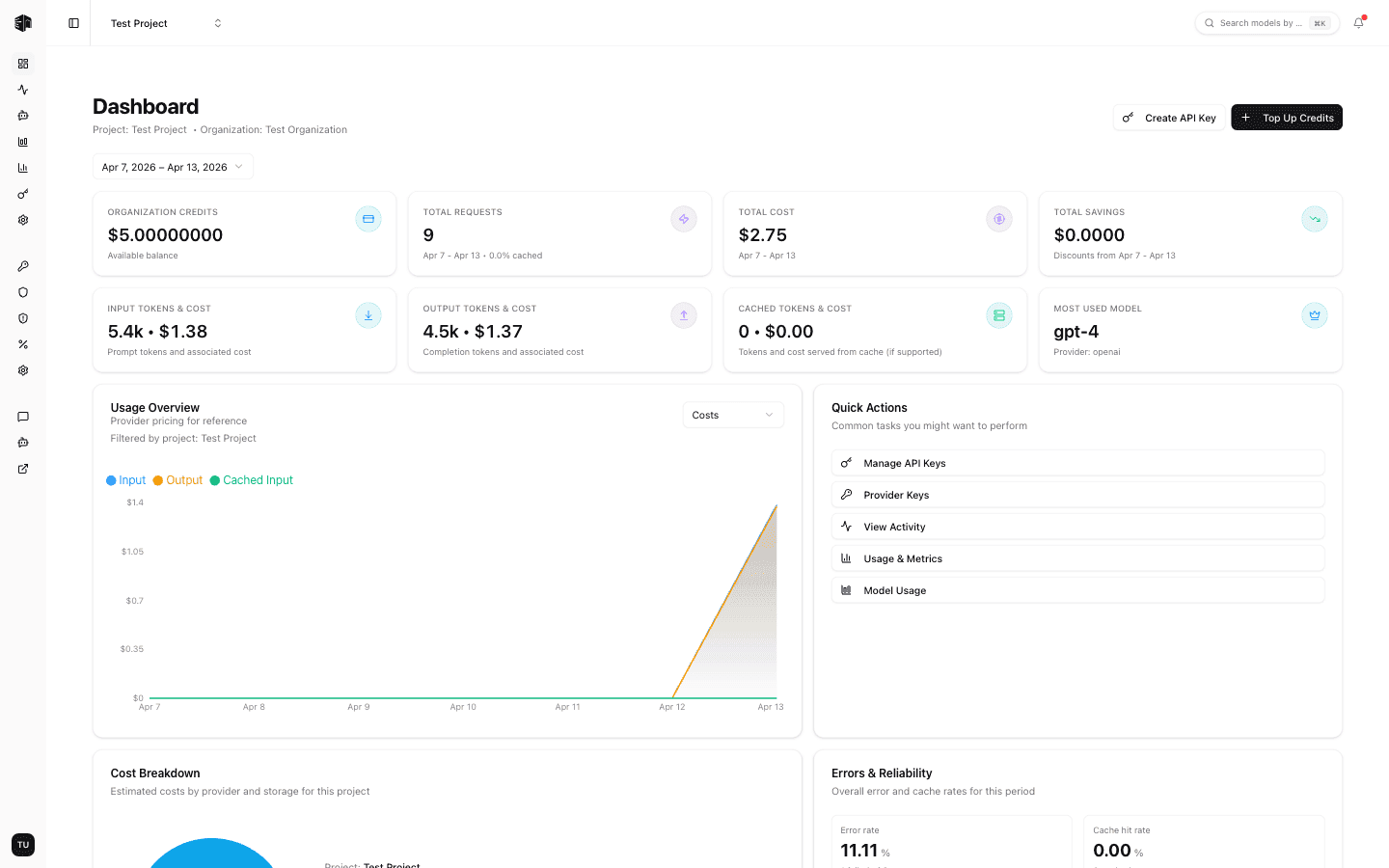This screenshot has height=868, width=1389.
Task: Toggle the sidebar collapse control next to logo
Action: coord(72,22)
